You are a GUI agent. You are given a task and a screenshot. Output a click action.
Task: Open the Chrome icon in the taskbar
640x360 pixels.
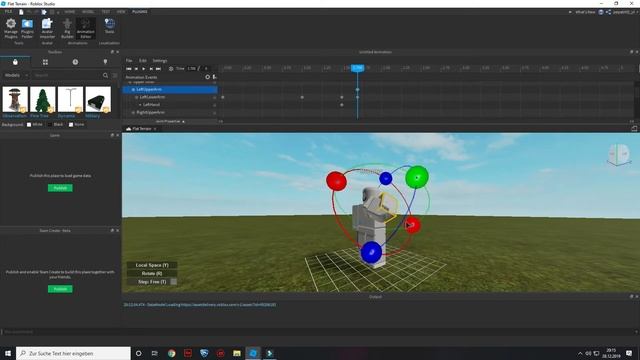tap(171, 353)
